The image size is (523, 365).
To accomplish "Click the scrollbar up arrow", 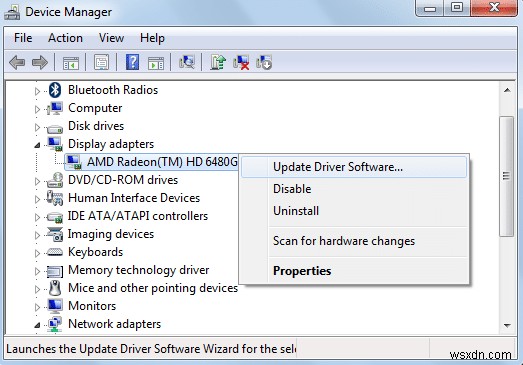I will point(507,90).
